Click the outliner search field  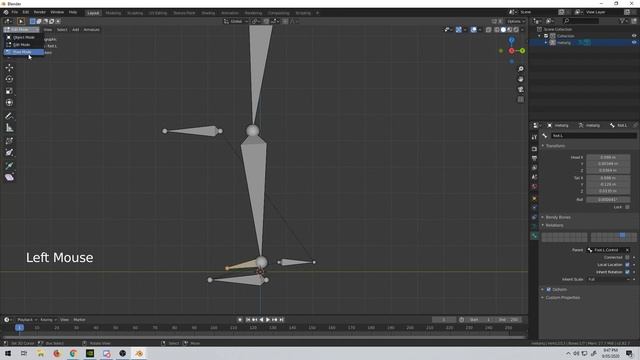[x=582, y=21]
